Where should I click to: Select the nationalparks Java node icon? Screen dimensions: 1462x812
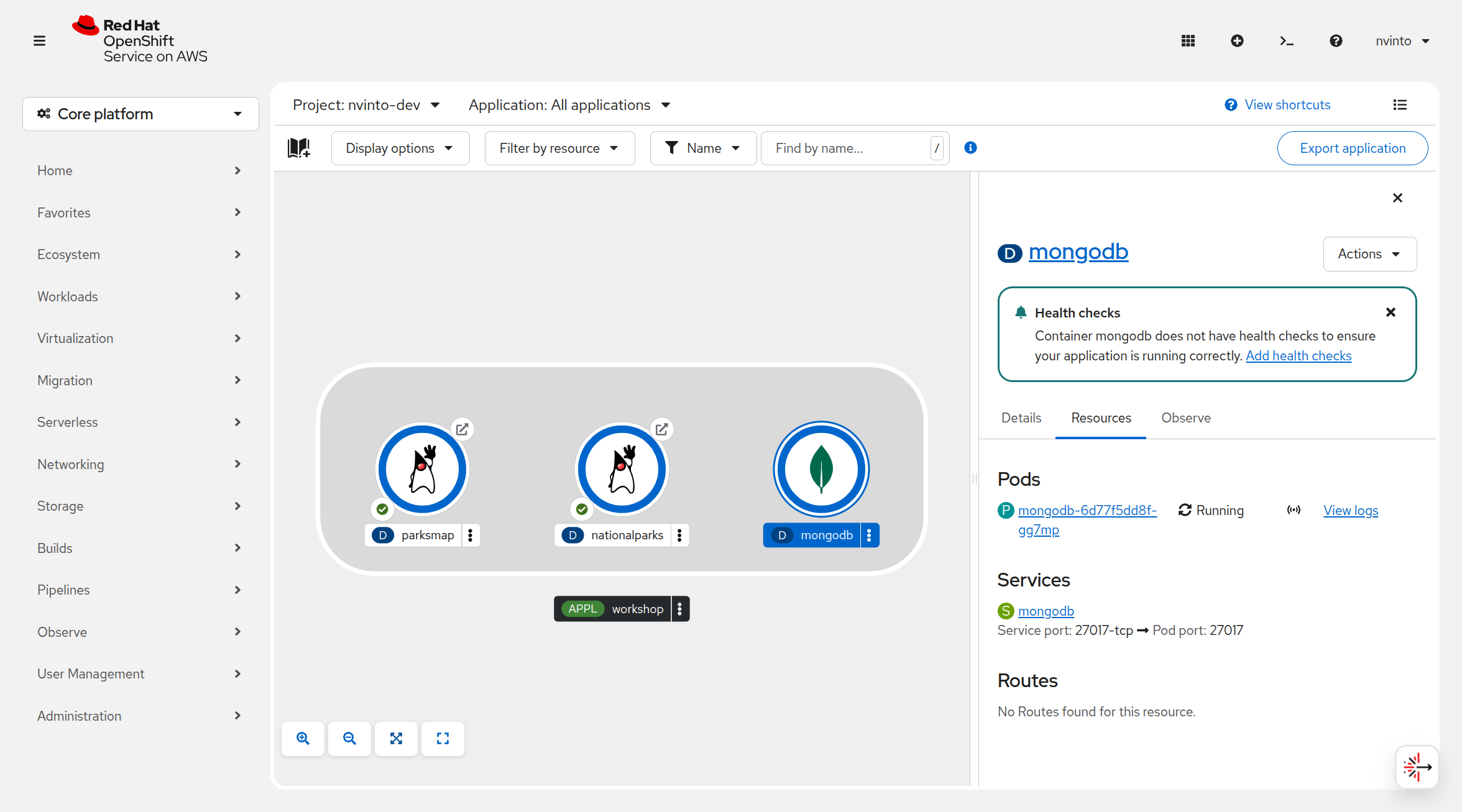click(x=622, y=470)
